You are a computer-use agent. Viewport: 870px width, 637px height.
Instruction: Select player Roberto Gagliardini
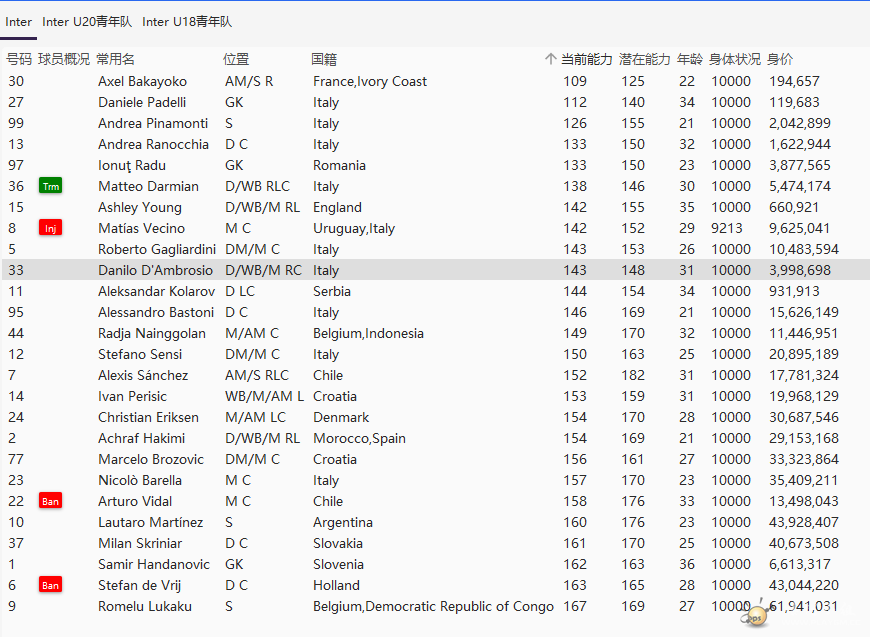157,249
